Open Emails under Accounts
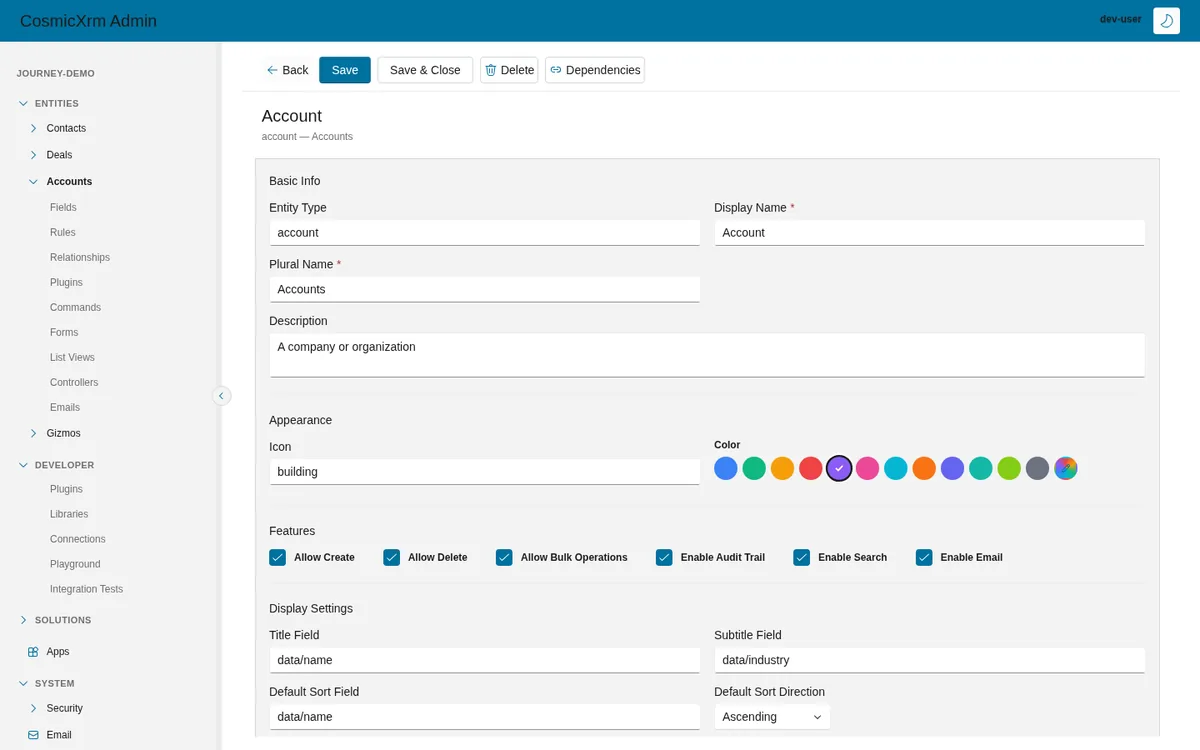This screenshot has width=1200, height=750. pos(65,407)
